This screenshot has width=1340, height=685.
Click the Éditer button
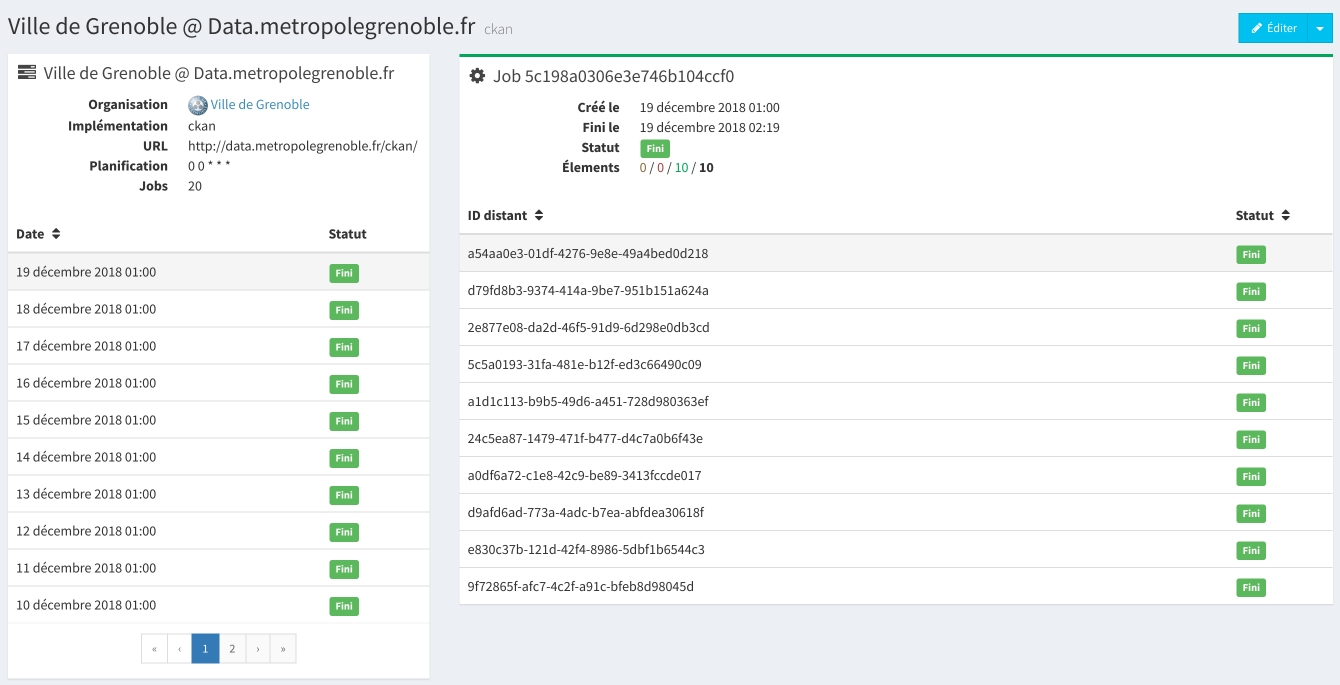[x=1272, y=28]
